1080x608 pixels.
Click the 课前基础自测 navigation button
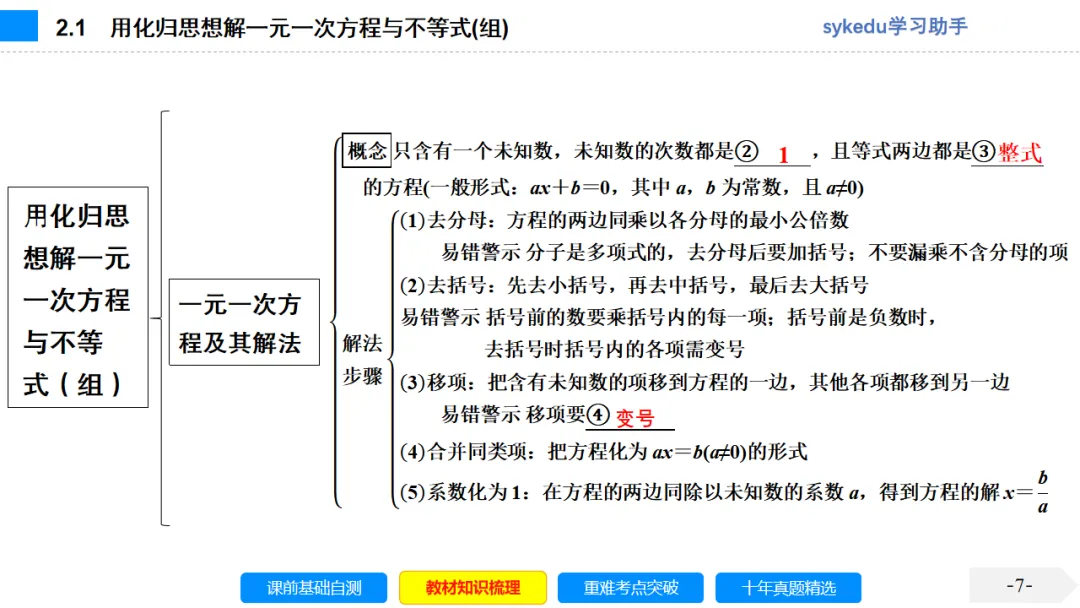click(x=313, y=588)
